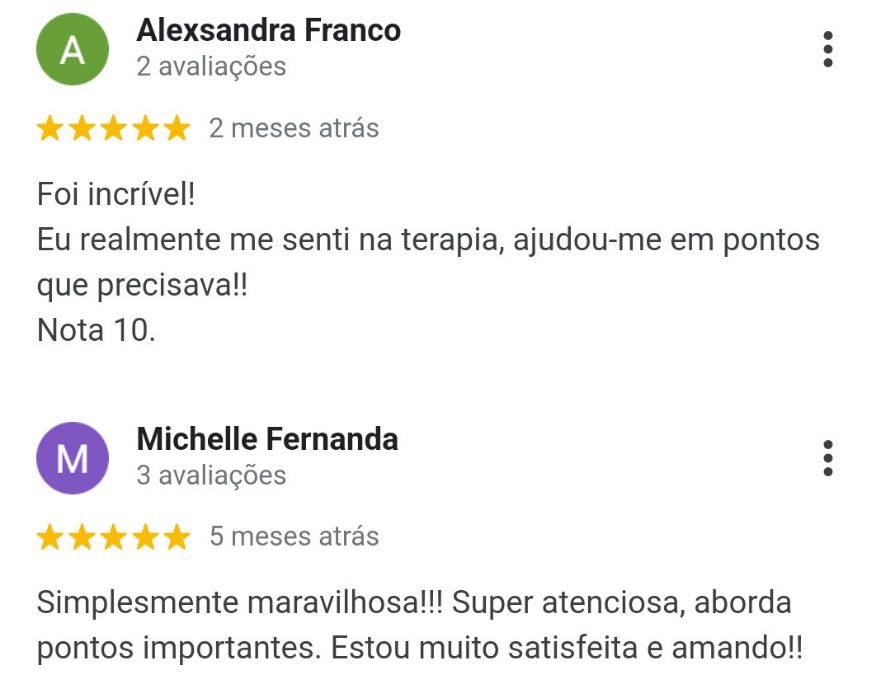Click the 'que precisava!!' review line
Screen dimensions: 891x697
(142, 285)
